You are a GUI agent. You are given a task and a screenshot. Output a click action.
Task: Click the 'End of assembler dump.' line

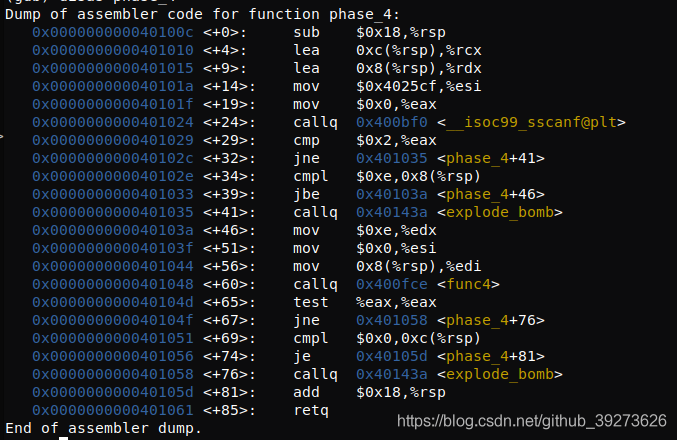pyautogui.click(x=104, y=428)
